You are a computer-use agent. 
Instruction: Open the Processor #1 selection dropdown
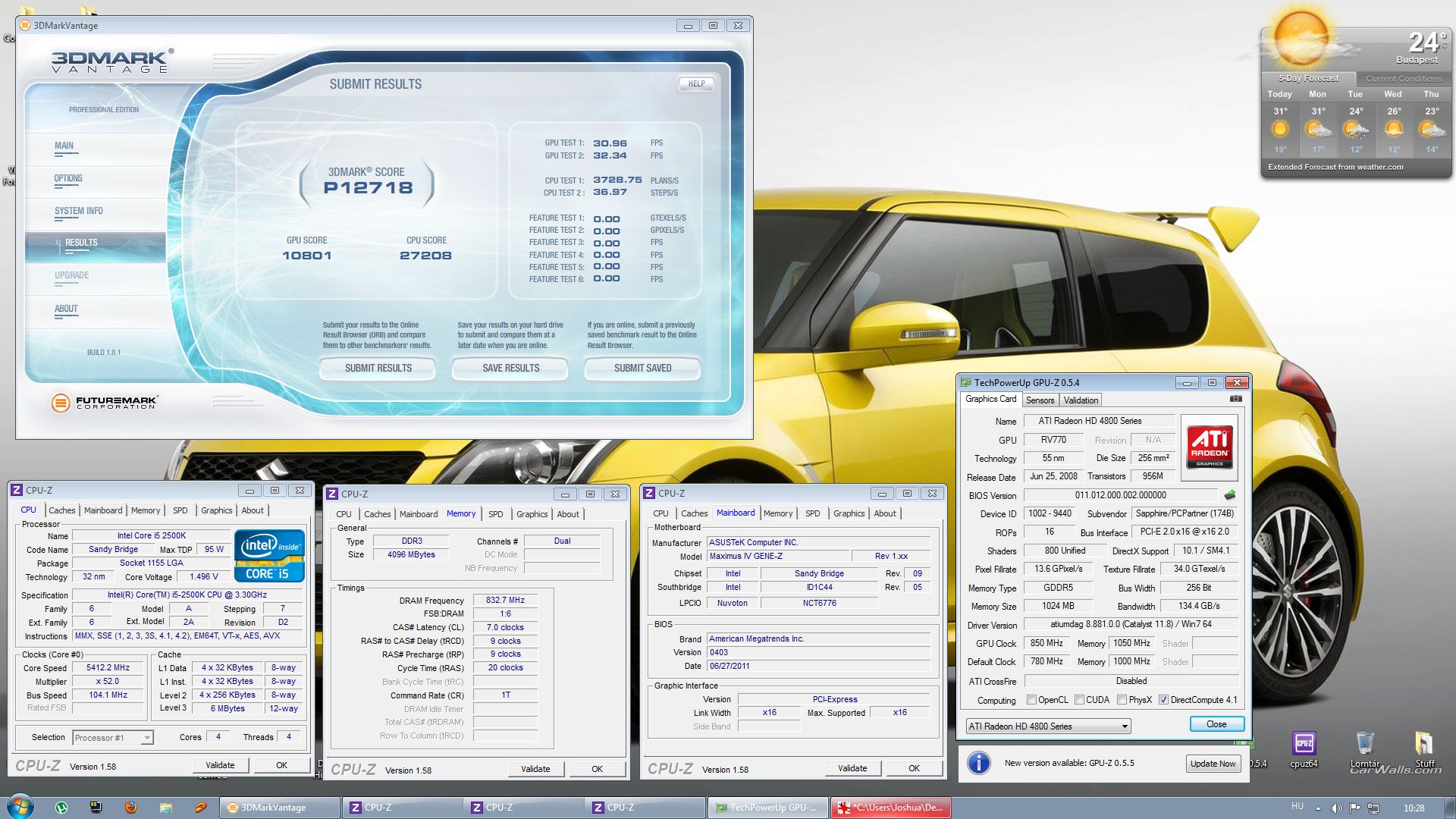coord(147,738)
